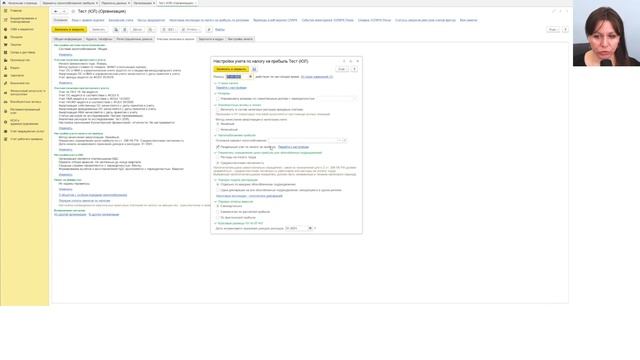Switch to Настройки обмена tab
This screenshot has width=640, height=360.
(240, 39)
